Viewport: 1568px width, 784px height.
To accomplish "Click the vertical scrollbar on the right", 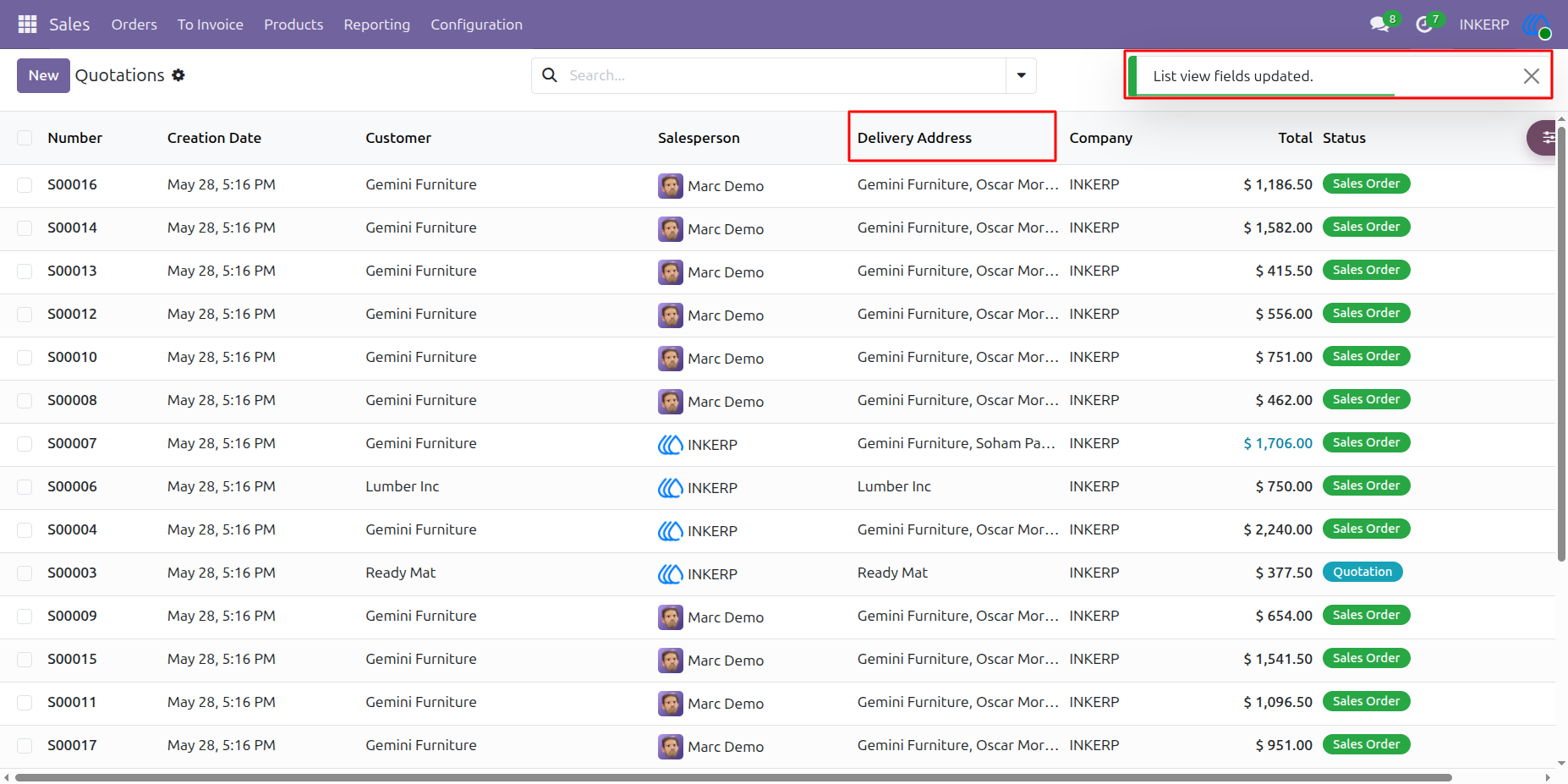I will pyautogui.click(x=1561, y=344).
